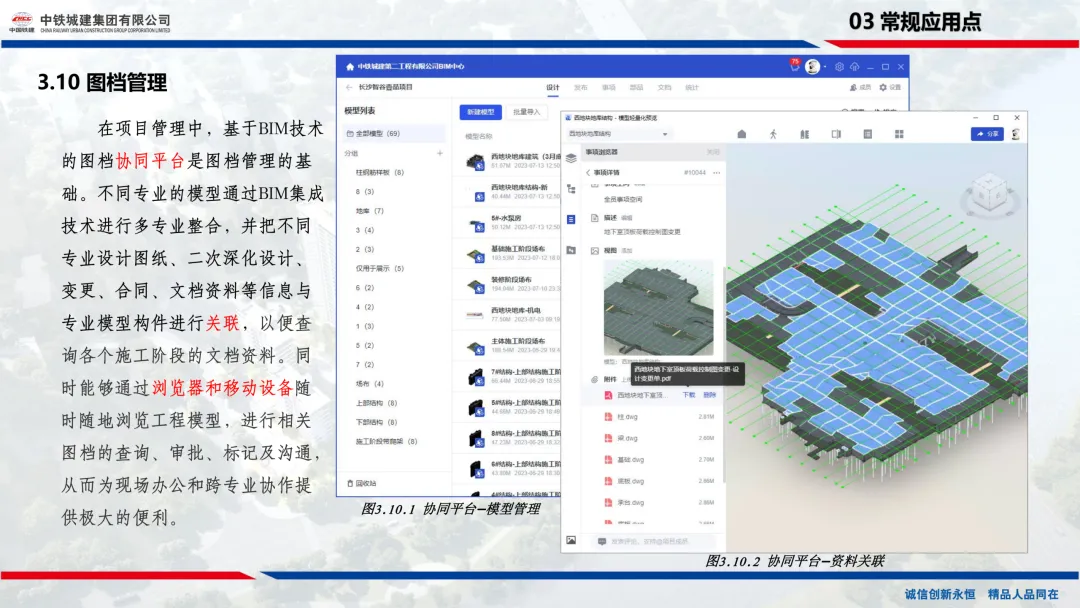1080x608 pixels.
Task: Select 全部模型 (69) in model list
Action: click(x=394, y=134)
